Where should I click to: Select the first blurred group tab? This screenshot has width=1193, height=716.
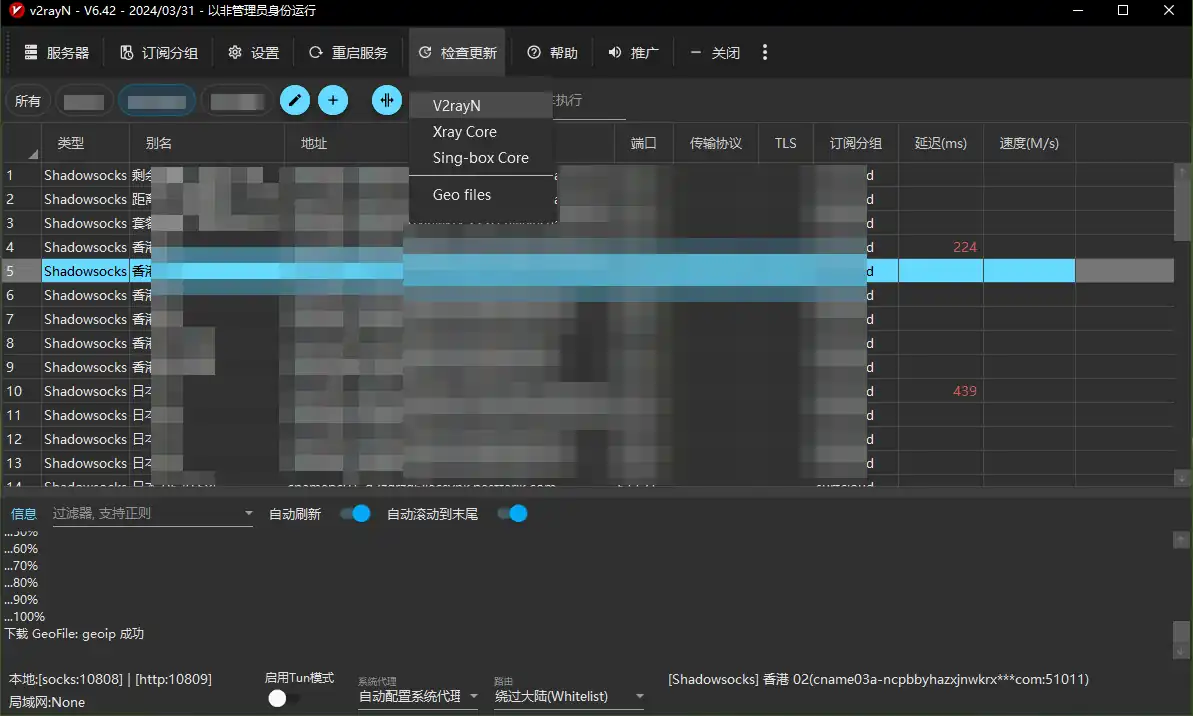84,101
